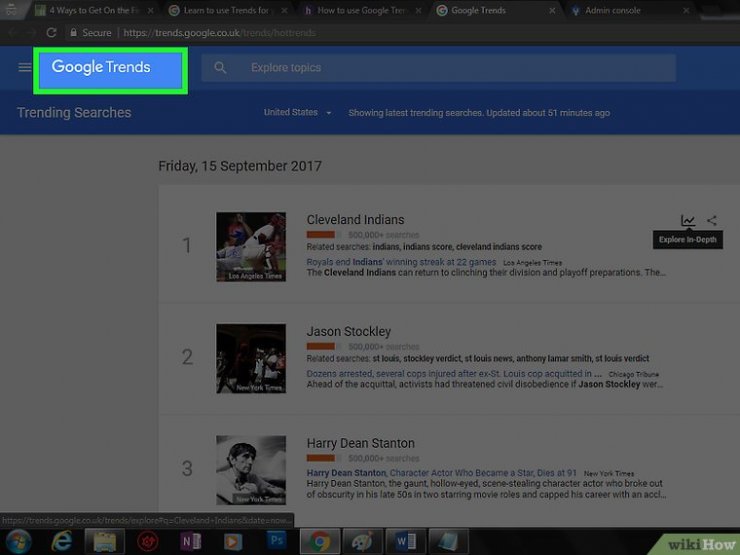Switch to 'Learn to use Trends for' tab
Image resolution: width=740 pixels, height=555 pixels.
click(x=226, y=10)
